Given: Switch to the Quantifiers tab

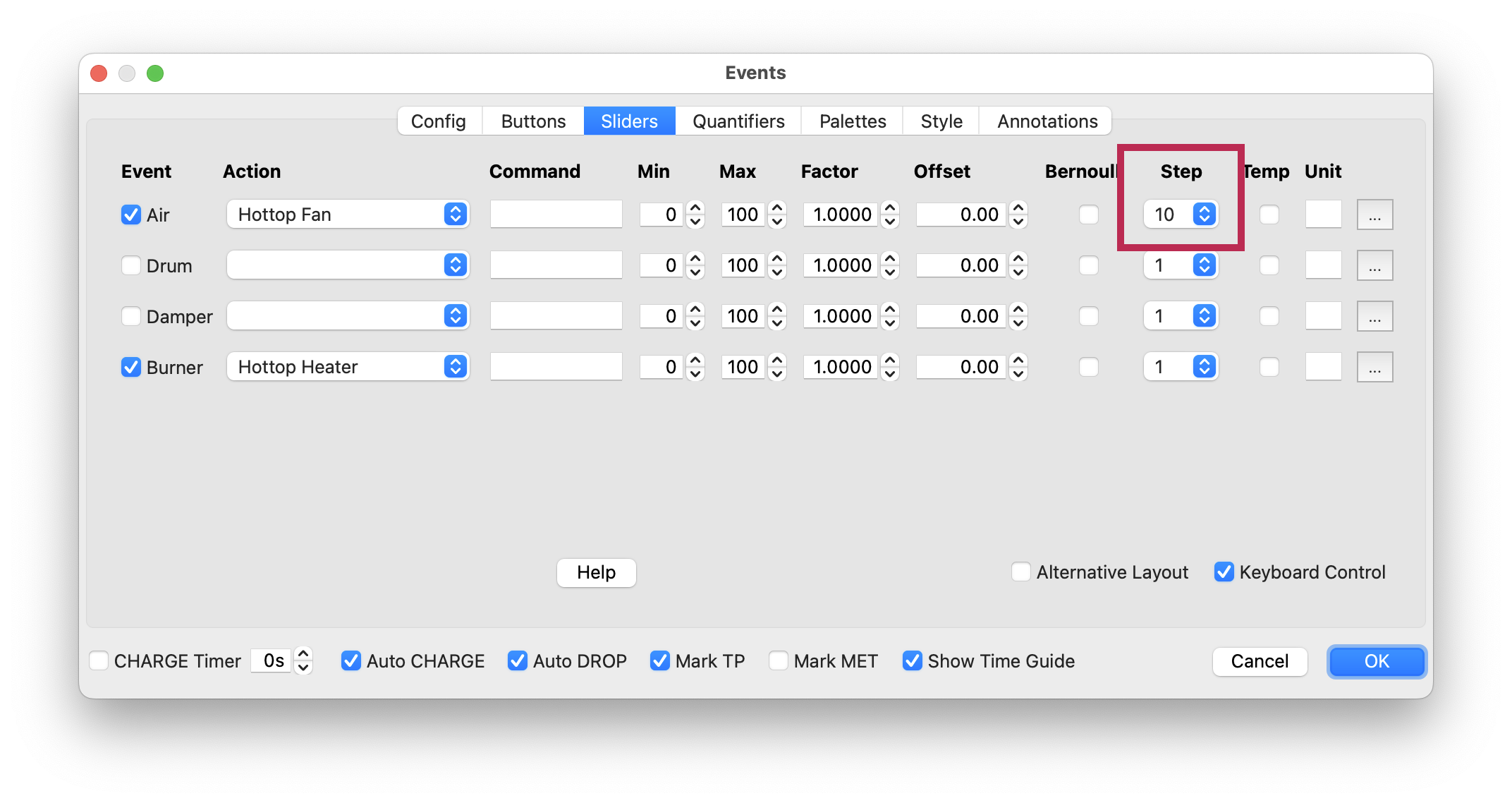Looking at the screenshot, I should tap(738, 121).
